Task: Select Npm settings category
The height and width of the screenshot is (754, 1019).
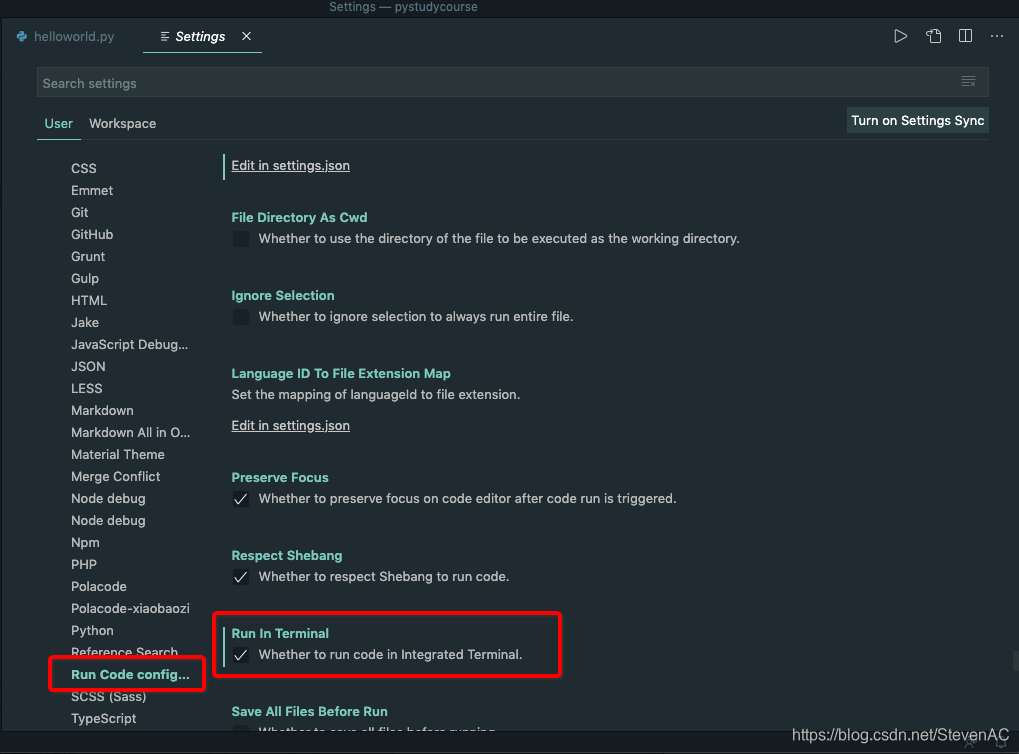Action: coord(85,543)
